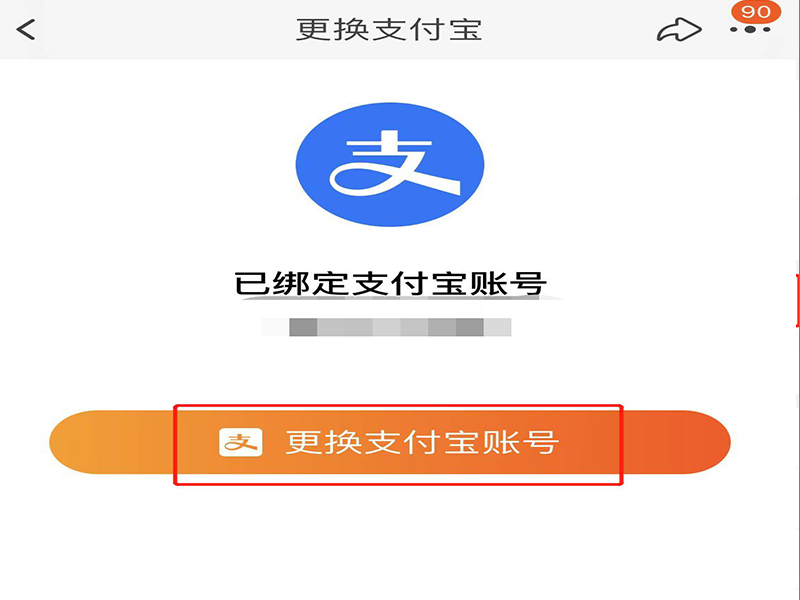Tap the share arrow icon
The width and height of the screenshot is (800, 600).
(679, 30)
